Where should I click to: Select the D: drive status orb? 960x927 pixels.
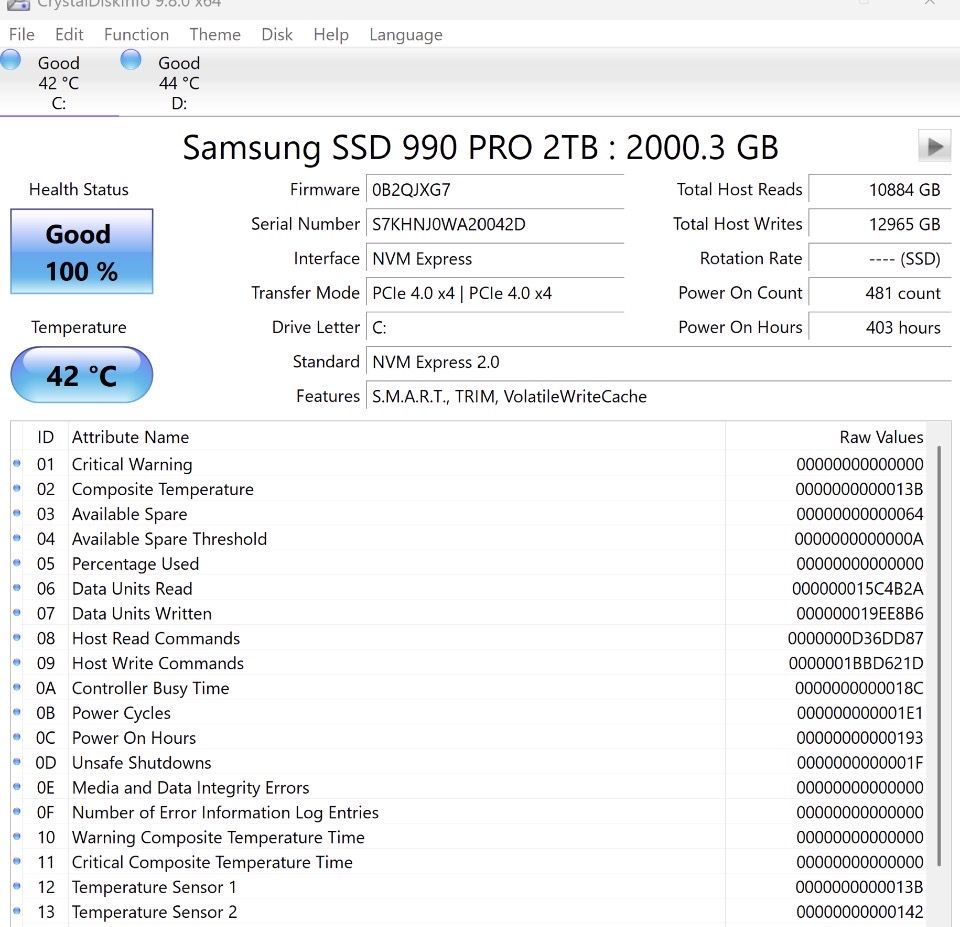pos(131,60)
